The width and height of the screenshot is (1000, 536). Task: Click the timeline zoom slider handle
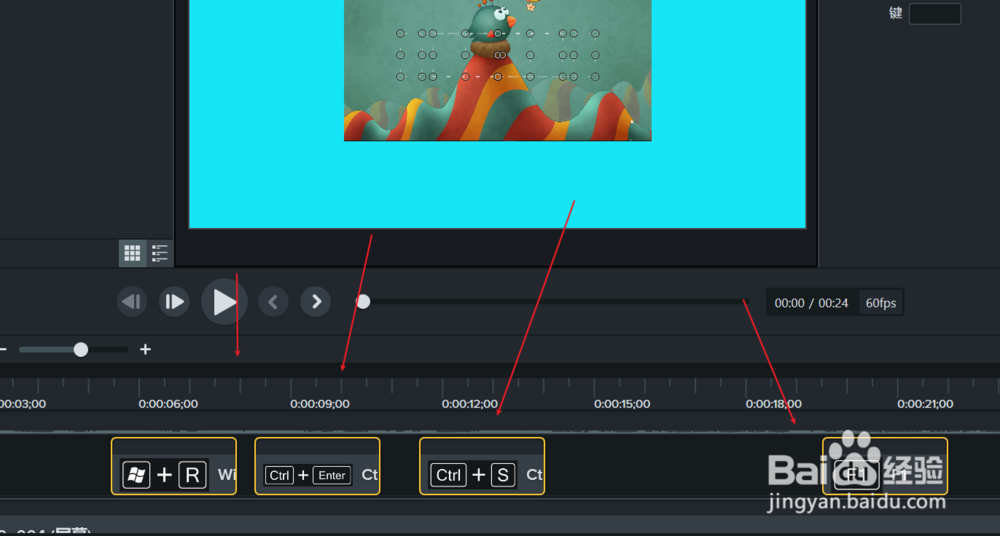tap(80, 350)
